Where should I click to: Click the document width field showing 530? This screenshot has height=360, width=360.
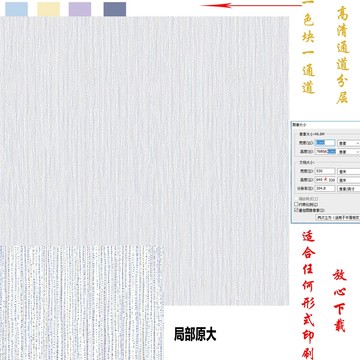[325, 171]
